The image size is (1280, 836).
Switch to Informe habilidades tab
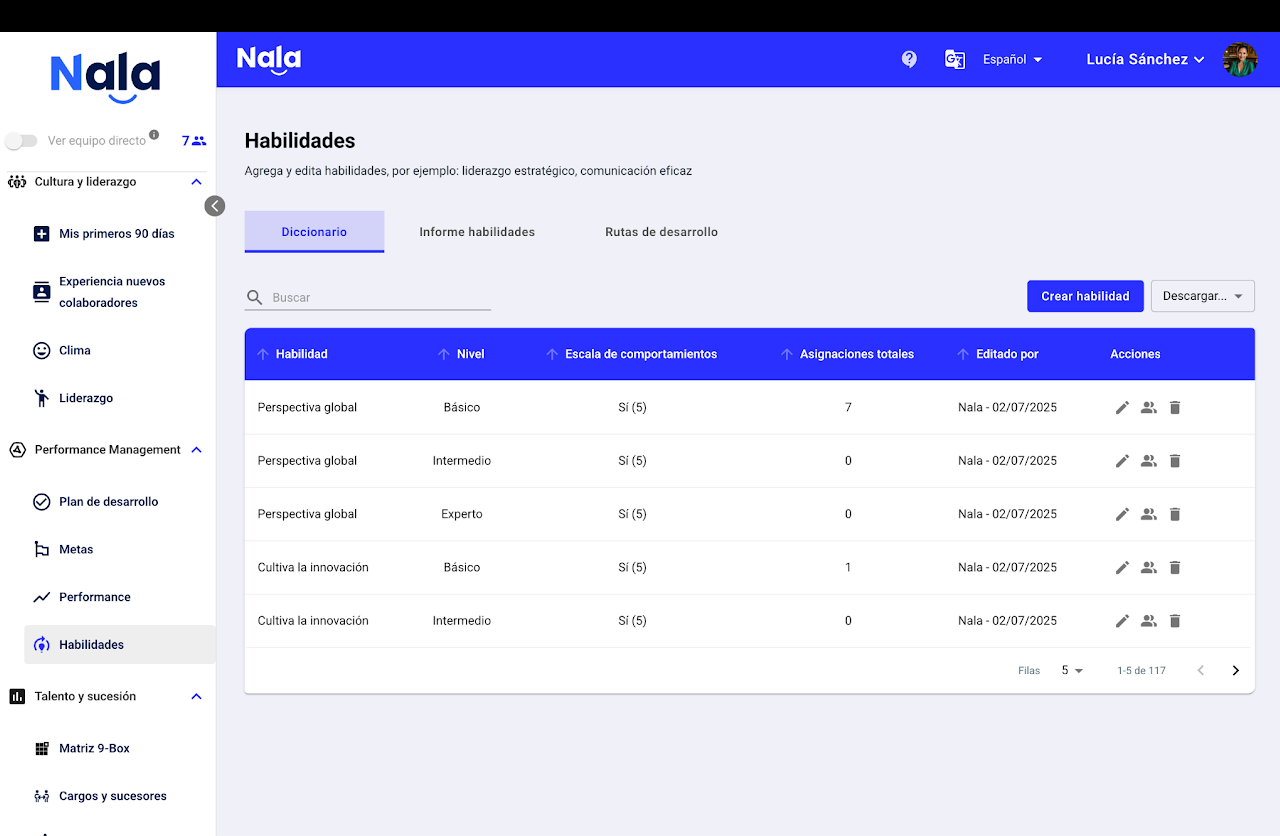pos(477,232)
